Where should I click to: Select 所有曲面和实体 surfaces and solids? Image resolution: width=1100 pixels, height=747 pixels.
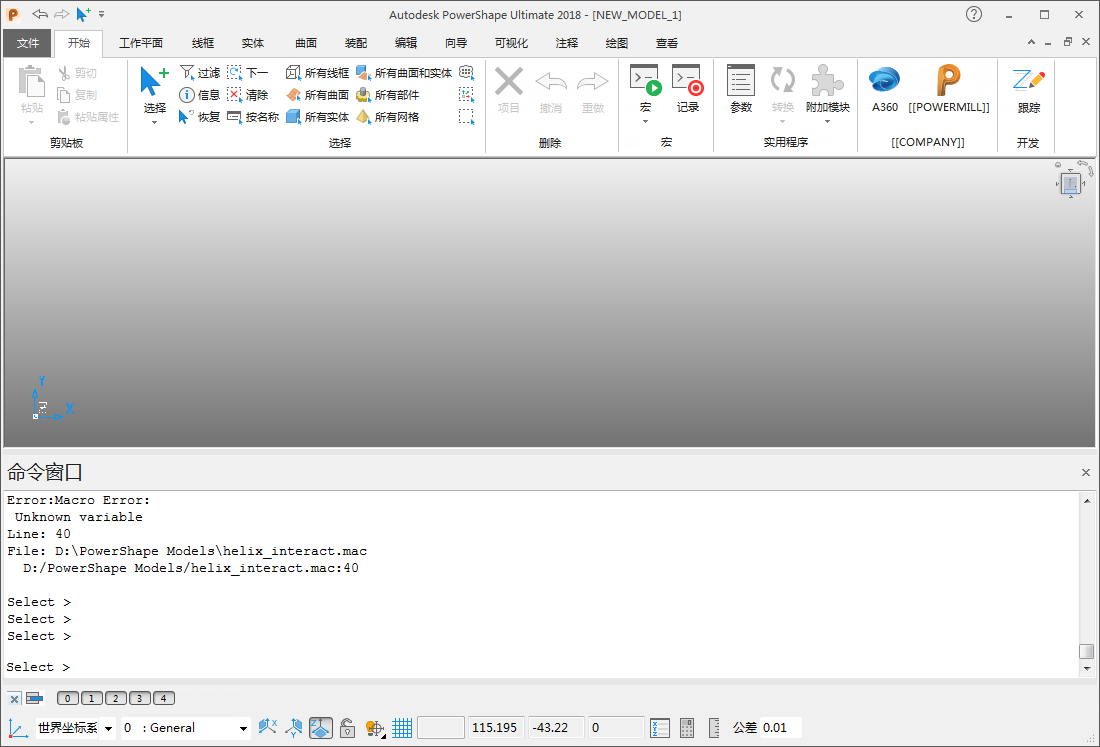[404, 72]
